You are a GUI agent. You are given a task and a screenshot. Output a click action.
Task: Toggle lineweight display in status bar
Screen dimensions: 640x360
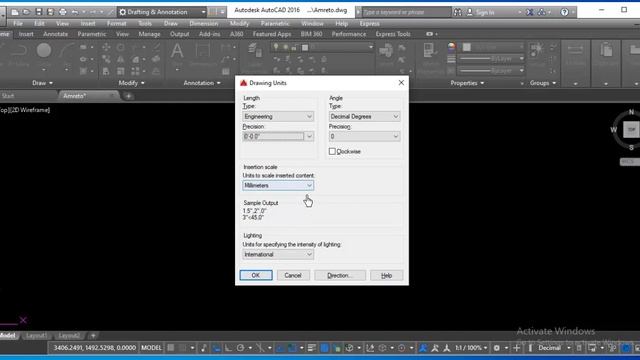click(x=312, y=348)
